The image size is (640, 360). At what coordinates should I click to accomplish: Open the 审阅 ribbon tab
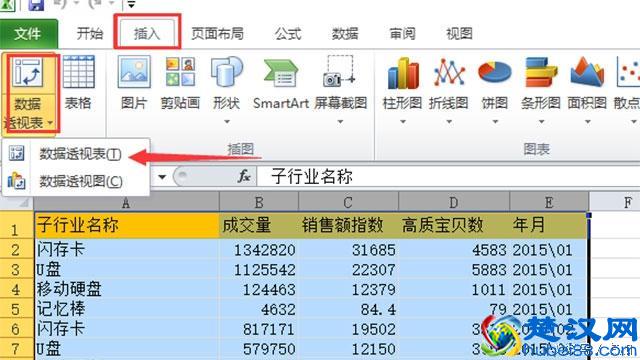click(x=402, y=33)
